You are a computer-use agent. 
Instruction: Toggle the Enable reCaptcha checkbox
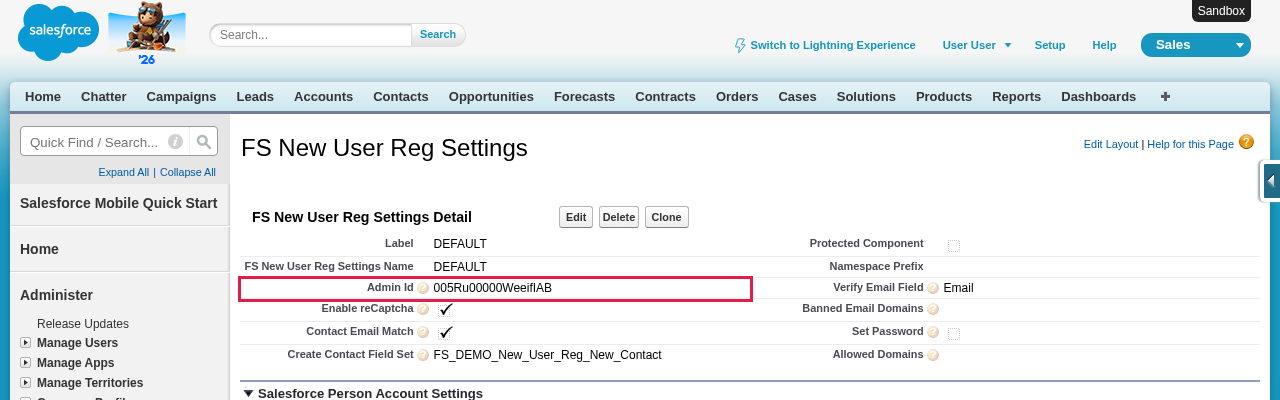445,310
